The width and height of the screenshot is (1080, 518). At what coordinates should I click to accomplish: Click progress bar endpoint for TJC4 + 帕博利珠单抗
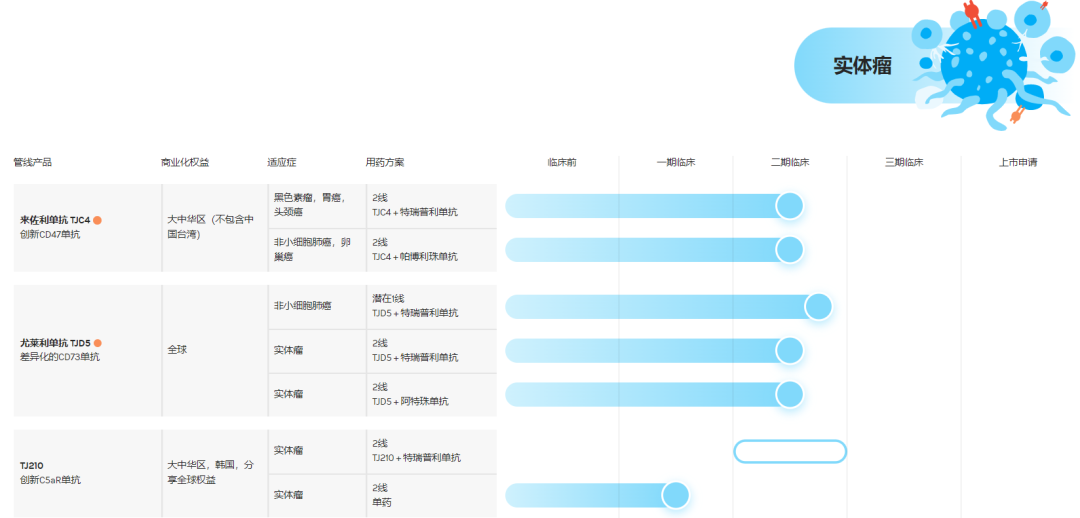tap(789, 249)
